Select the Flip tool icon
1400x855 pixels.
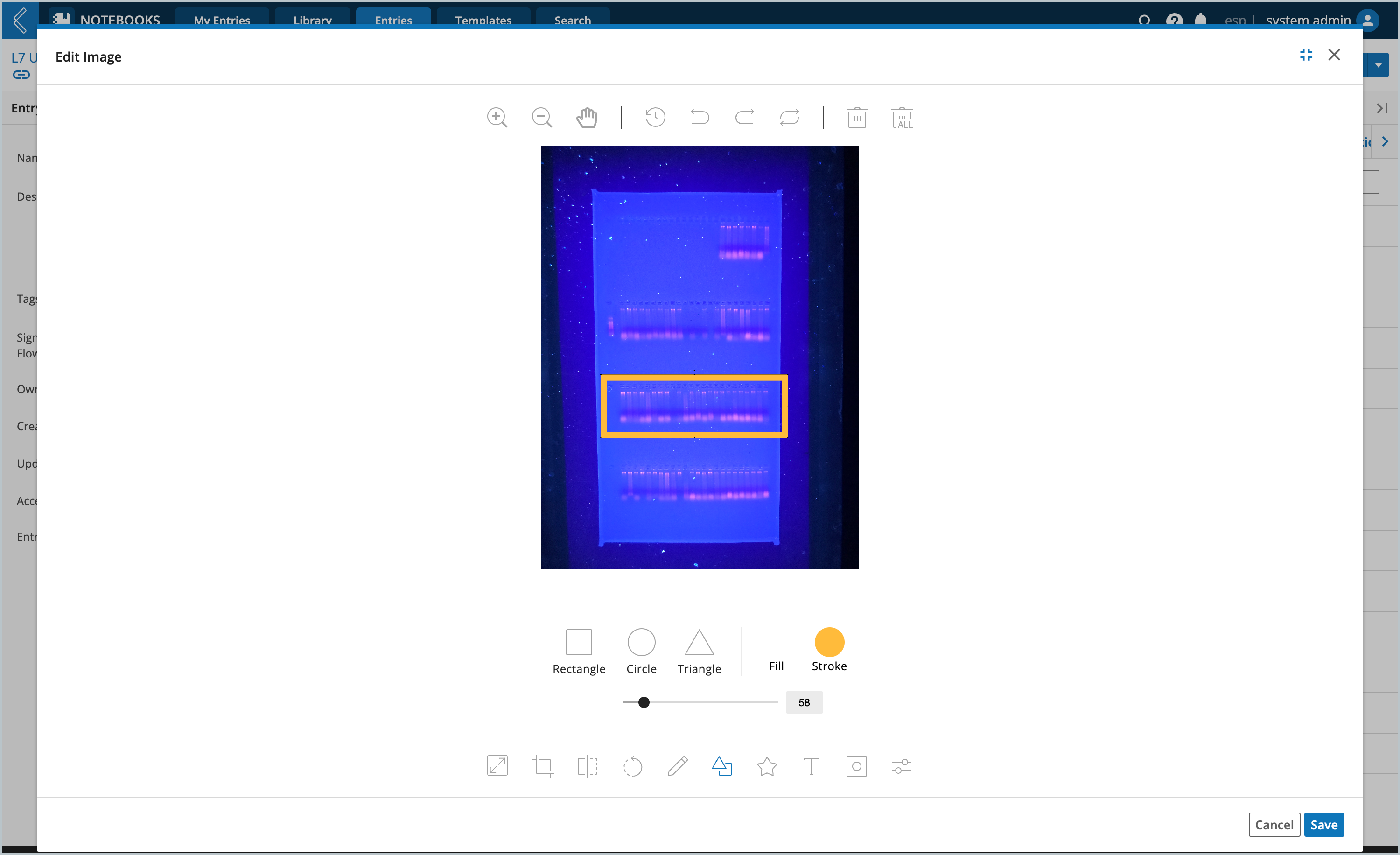[588, 766]
